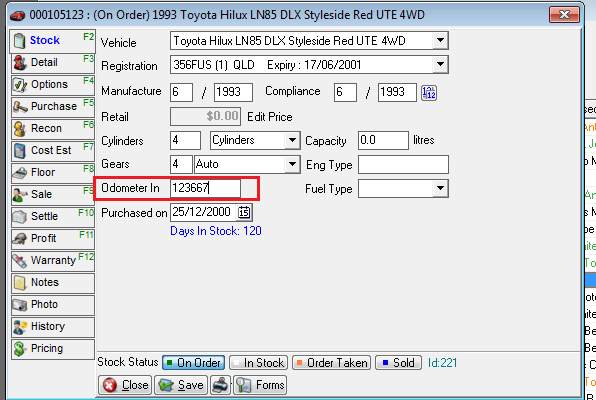Set stock status to In Stock

coord(258,363)
